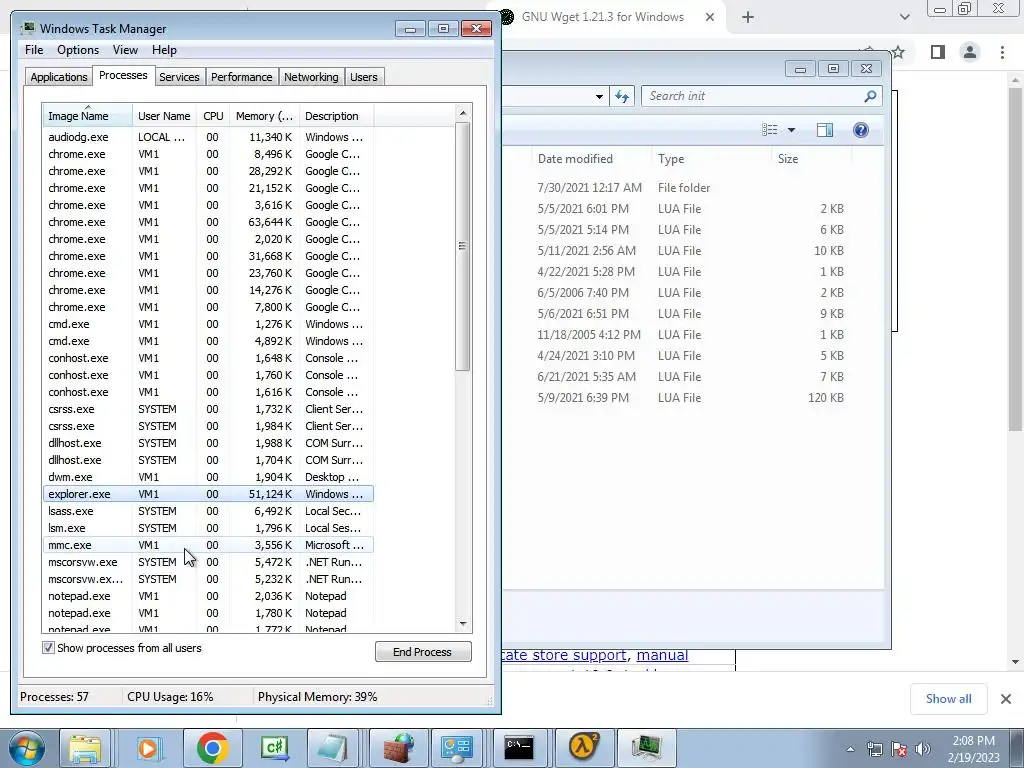Viewport: 1024px width, 768px height.
Task: Select the mmc.exe process row
Action: click(x=208, y=545)
